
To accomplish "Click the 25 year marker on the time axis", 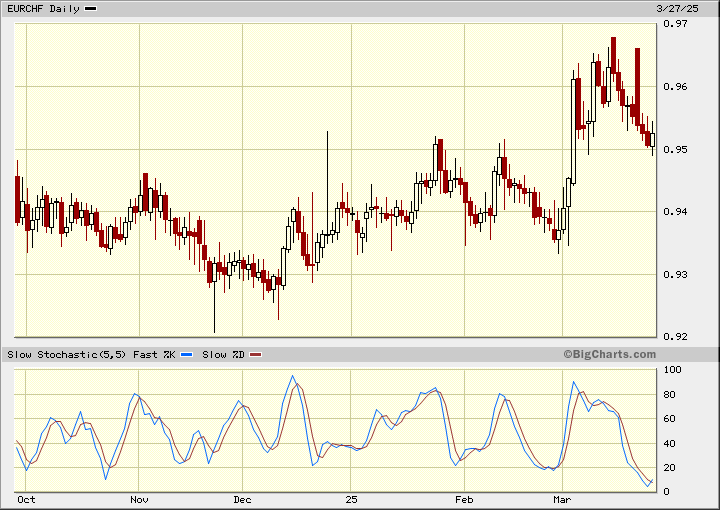I will click(x=350, y=498).
